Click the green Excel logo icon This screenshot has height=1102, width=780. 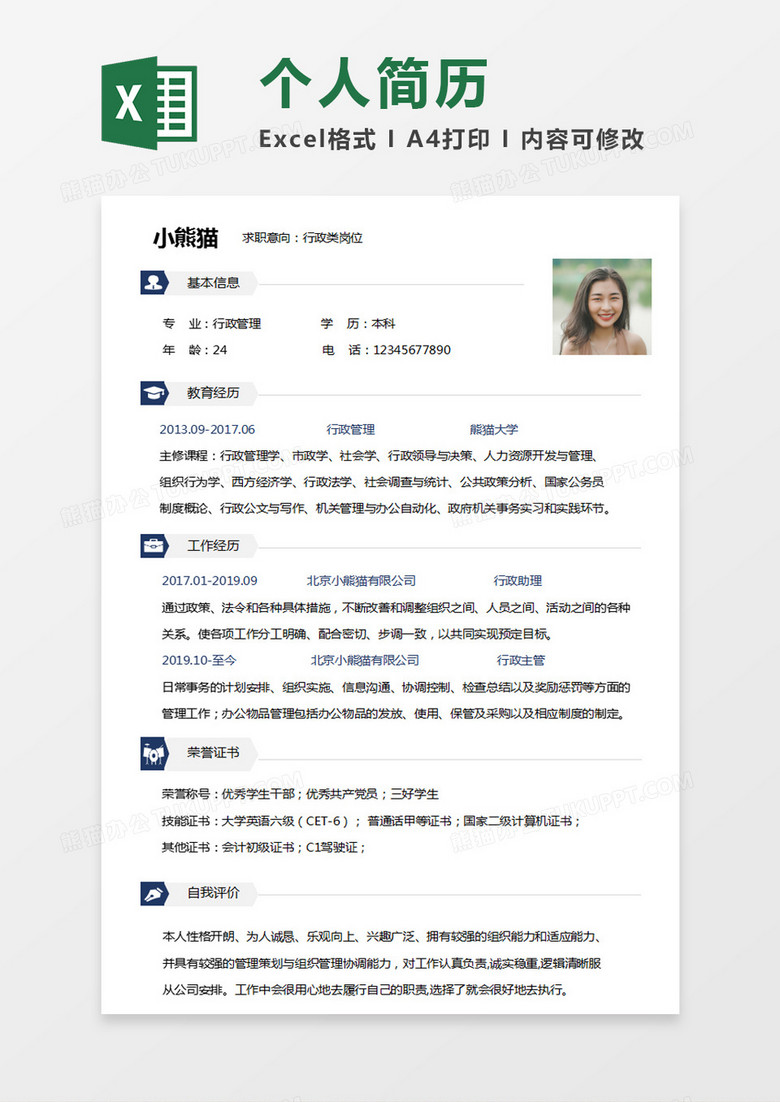click(149, 102)
